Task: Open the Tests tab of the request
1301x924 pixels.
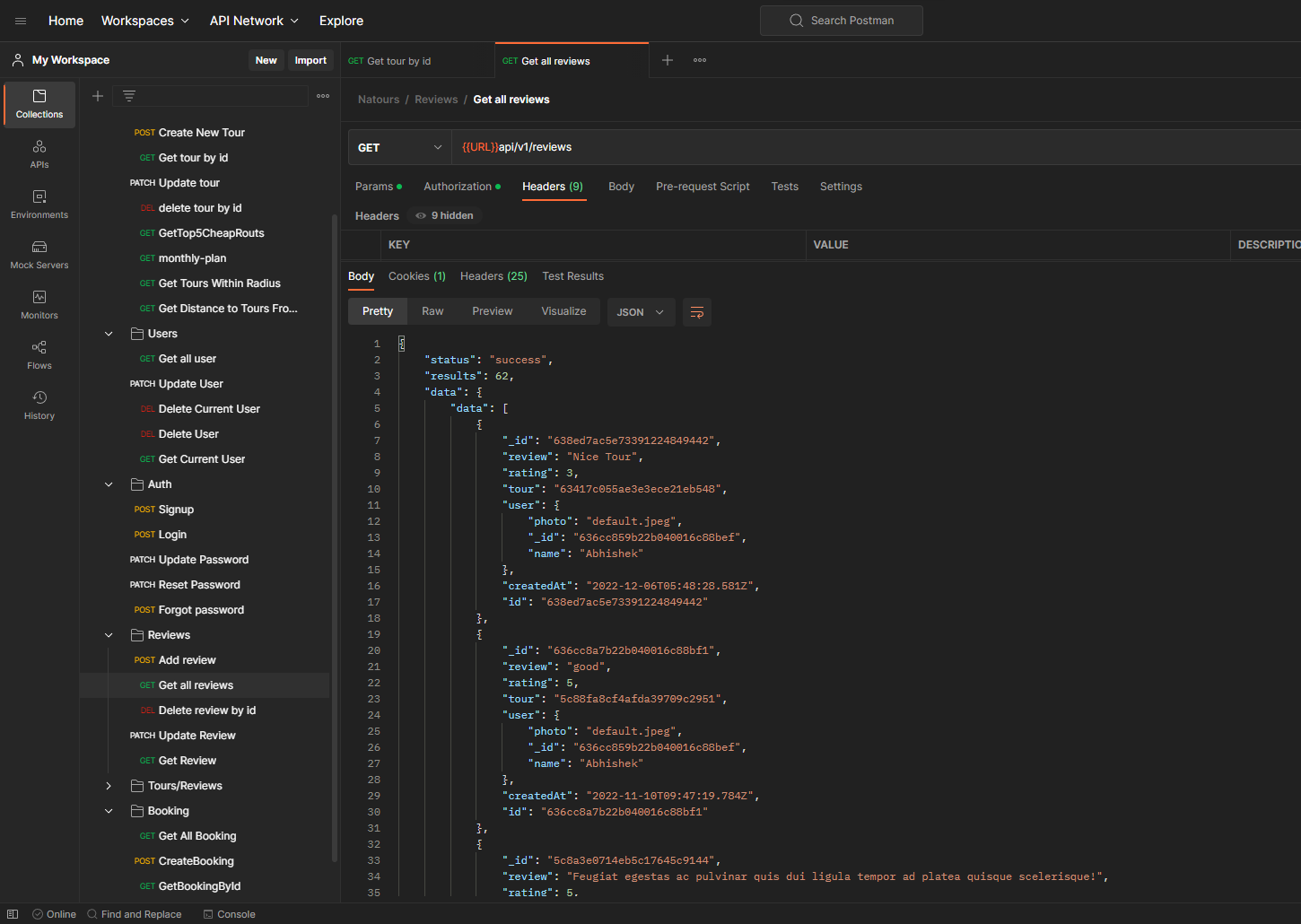Action: pos(784,186)
